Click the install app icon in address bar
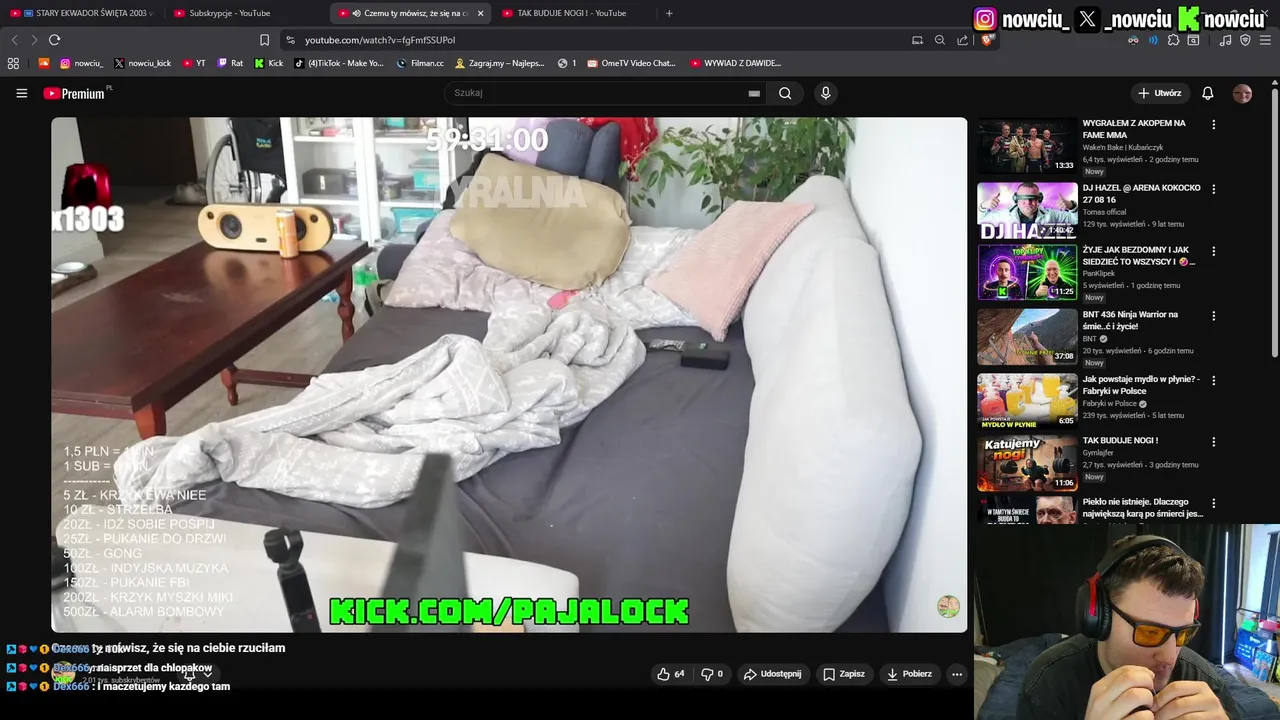Screen dimensions: 1280x720 click(x=917, y=40)
